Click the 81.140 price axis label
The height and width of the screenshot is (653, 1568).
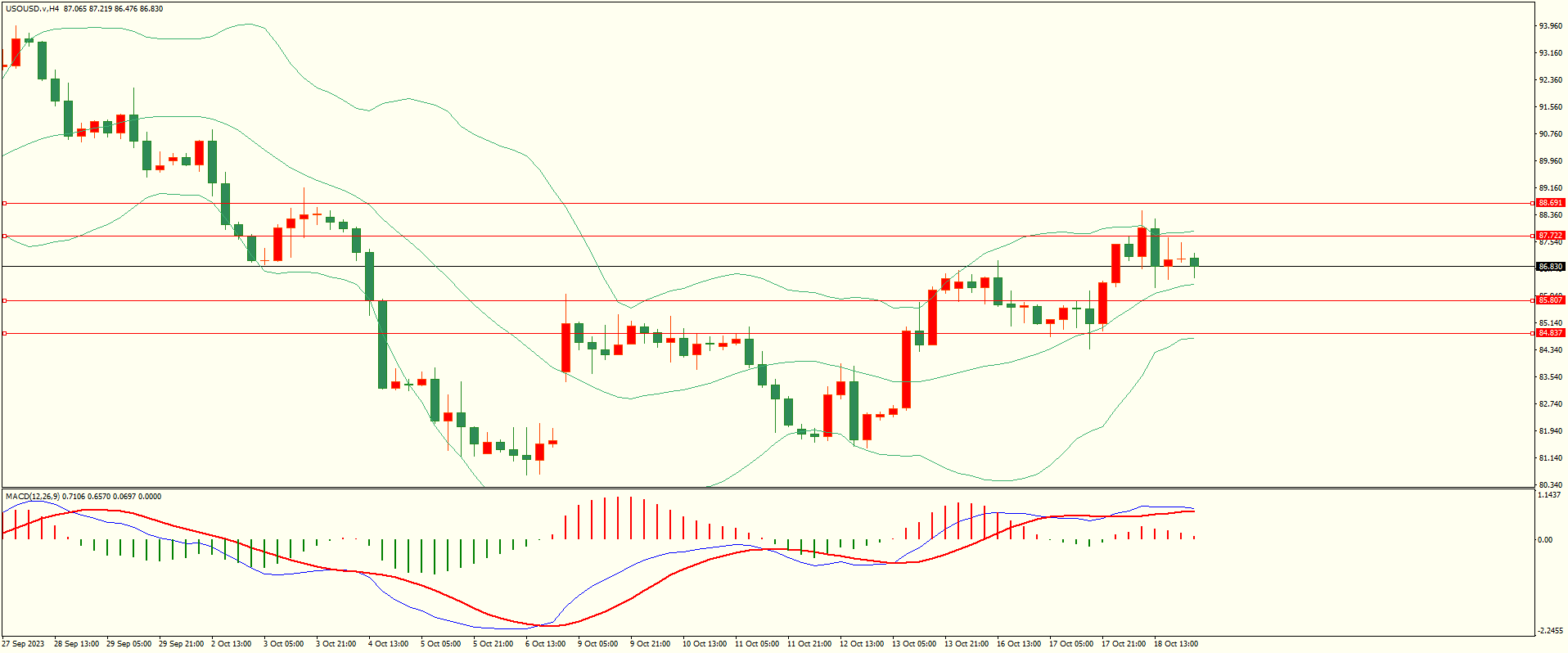[1551, 458]
